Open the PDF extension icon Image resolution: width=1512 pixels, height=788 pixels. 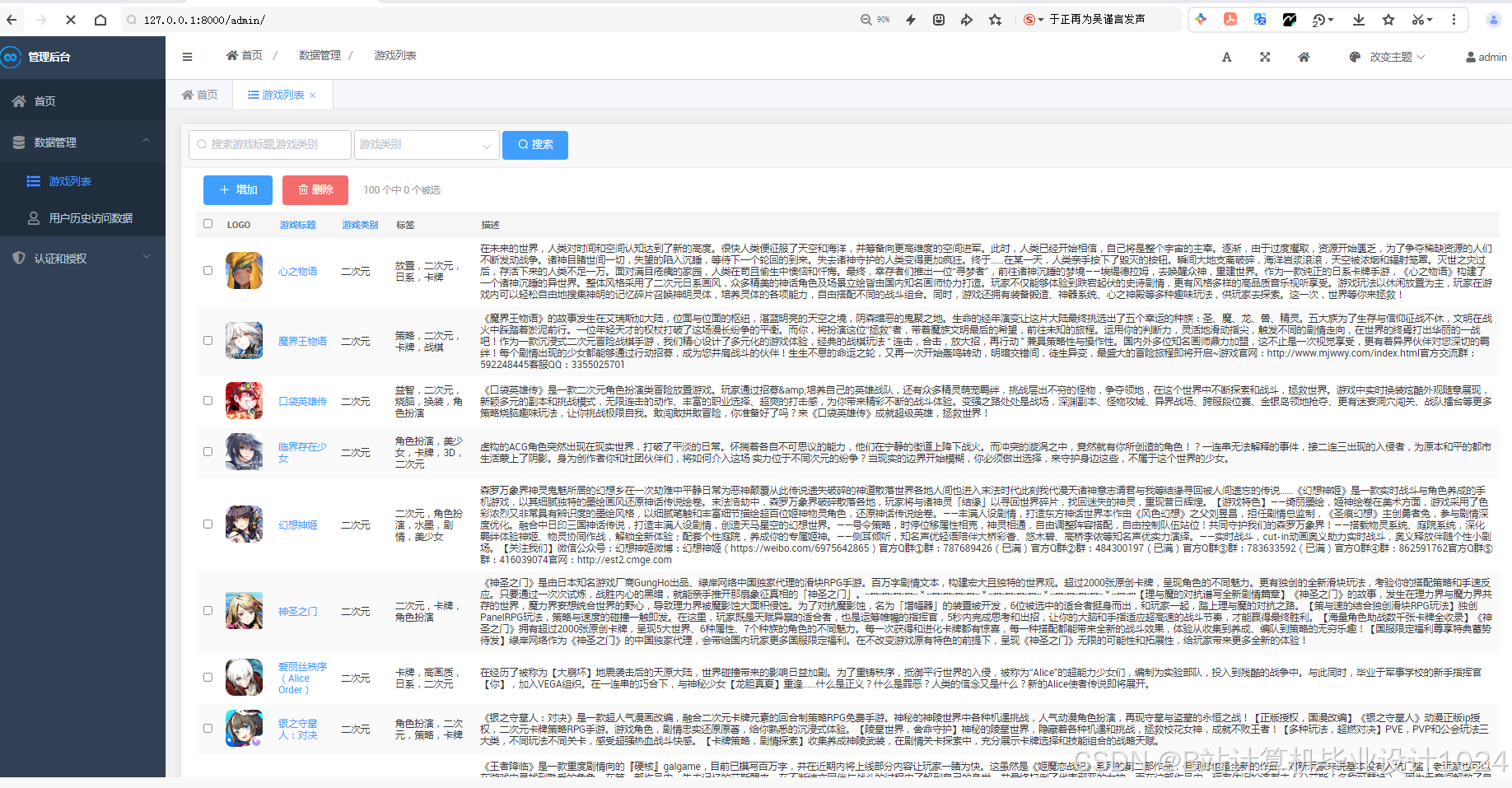tap(1230, 19)
